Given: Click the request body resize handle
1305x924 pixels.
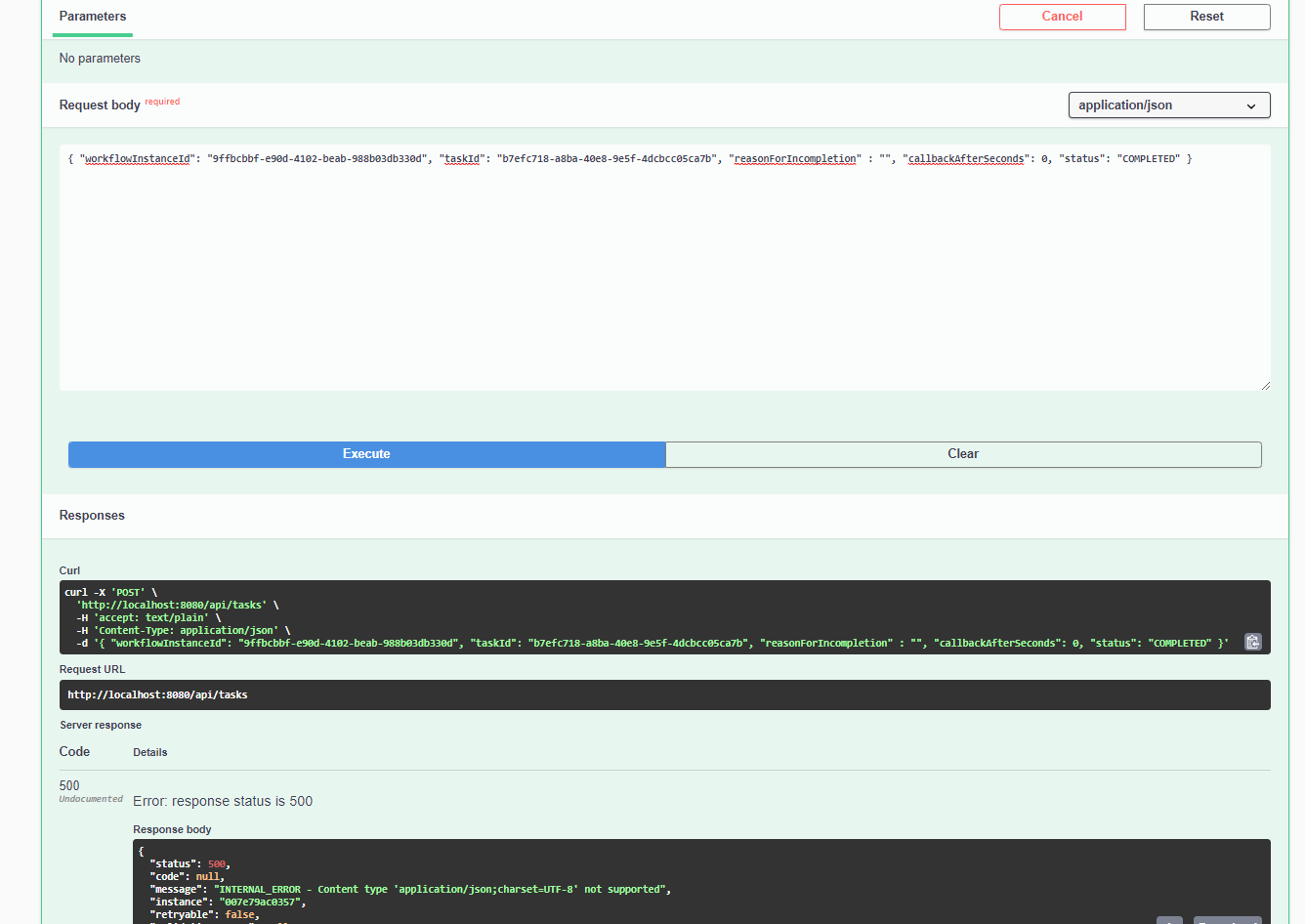Looking at the screenshot, I should [1265, 385].
